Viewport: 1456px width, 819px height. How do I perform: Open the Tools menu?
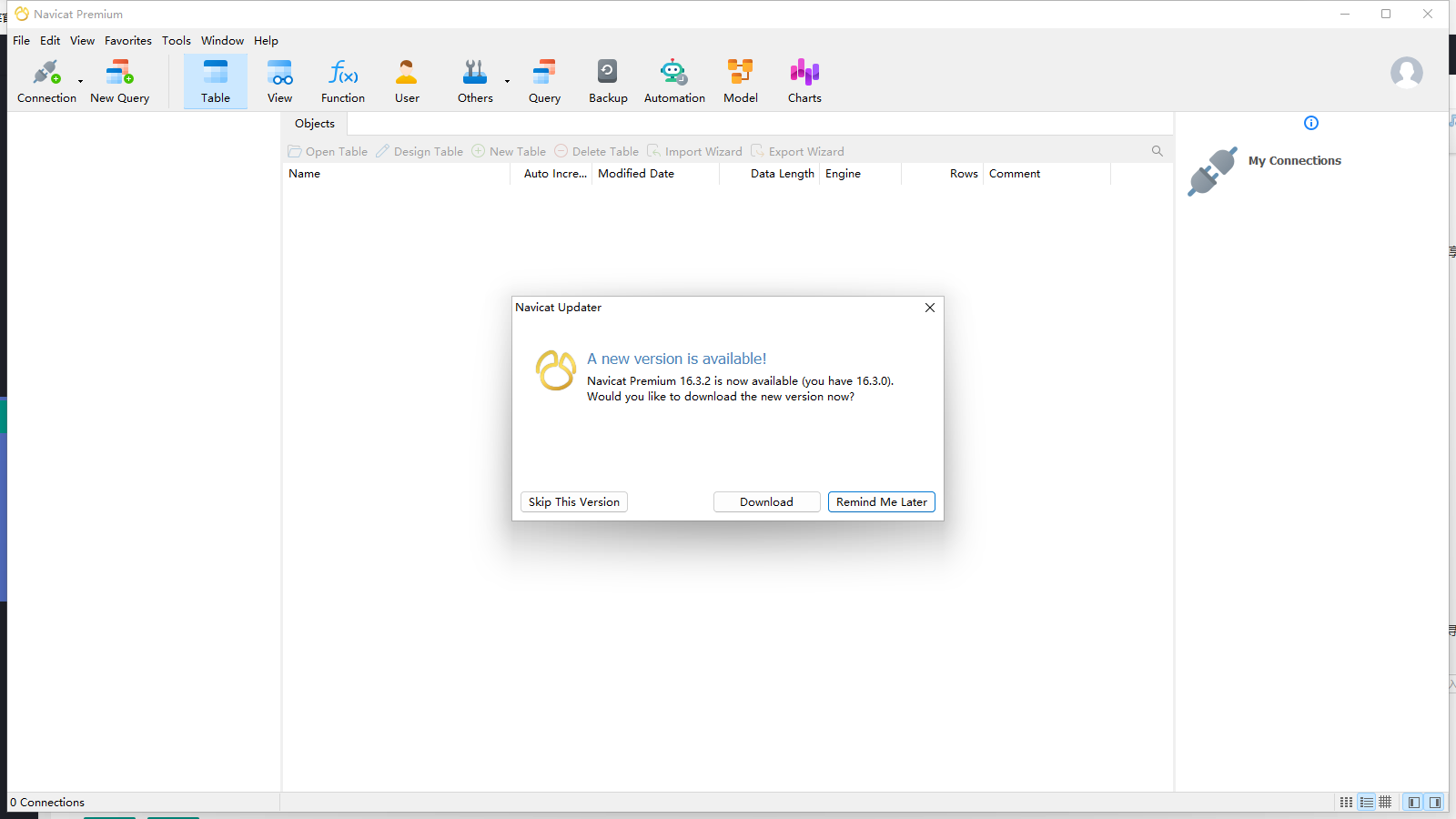pos(177,41)
